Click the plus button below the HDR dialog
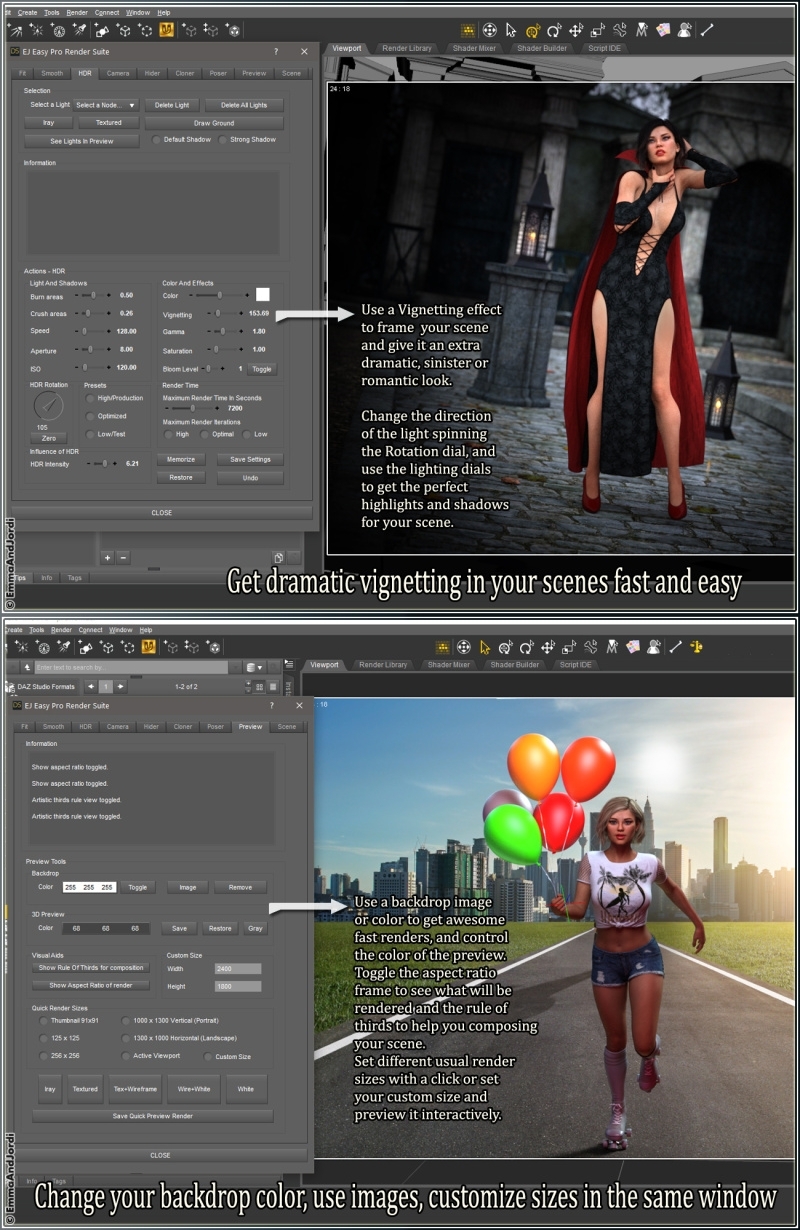This screenshot has width=800, height=1230. click(107, 557)
